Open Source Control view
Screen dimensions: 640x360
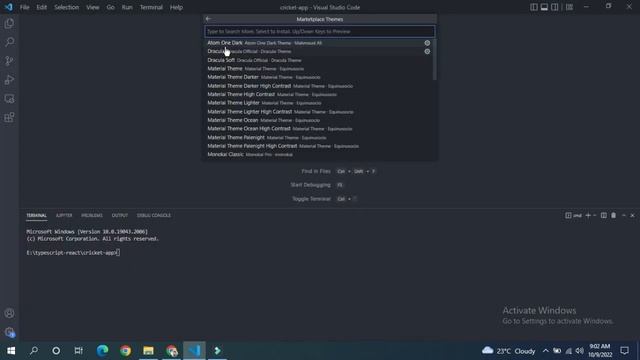pos(9,61)
